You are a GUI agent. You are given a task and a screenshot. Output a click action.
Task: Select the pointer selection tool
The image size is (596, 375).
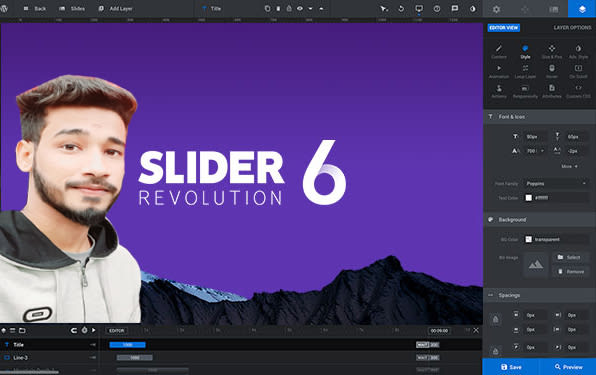tap(384, 8)
